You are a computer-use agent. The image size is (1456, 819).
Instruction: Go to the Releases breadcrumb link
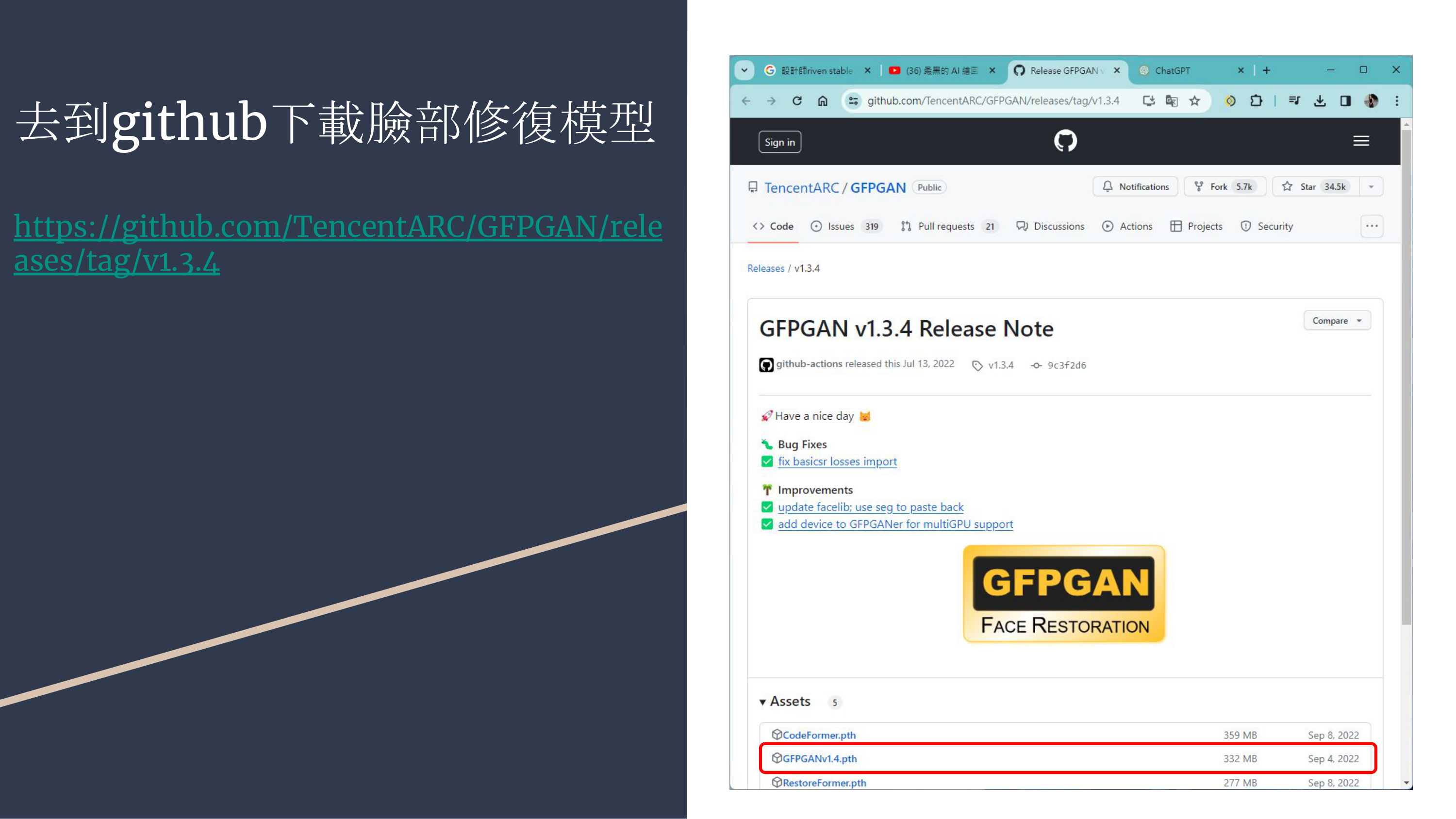click(x=766, y=268)
